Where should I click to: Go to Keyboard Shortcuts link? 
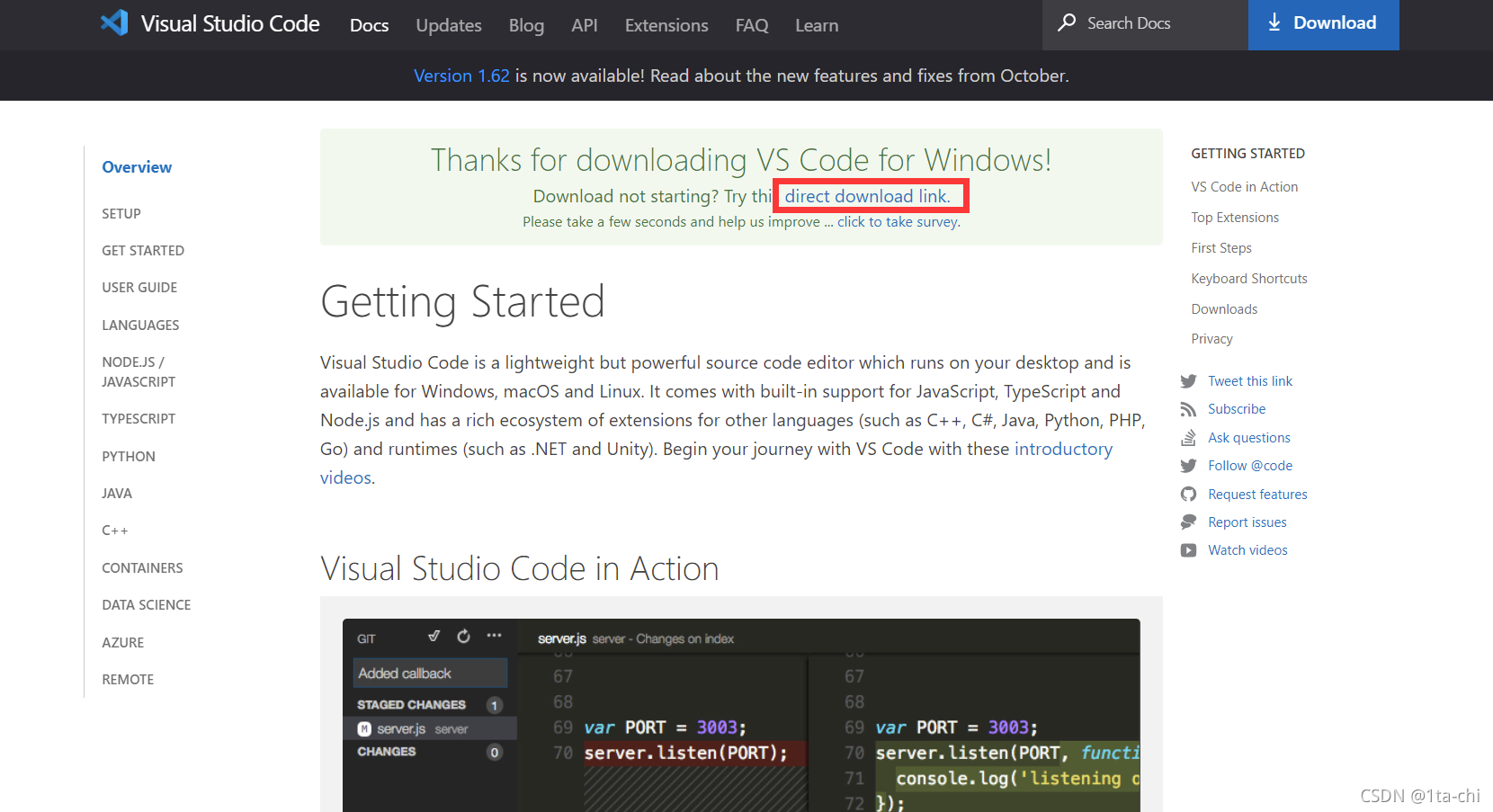click(1249, 279)
